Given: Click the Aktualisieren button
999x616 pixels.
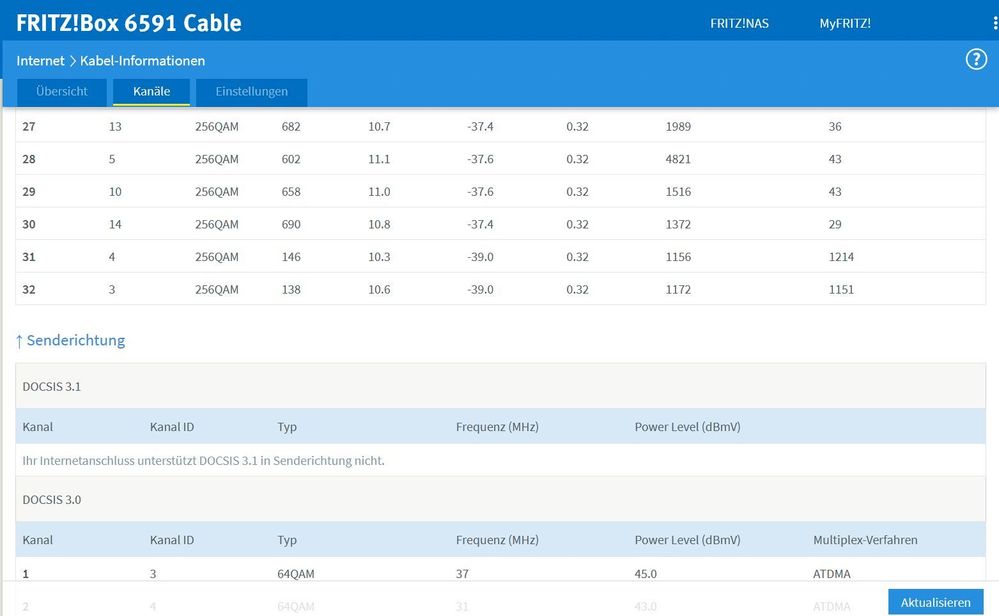Looking at the screenshot, I should point(935,602).
